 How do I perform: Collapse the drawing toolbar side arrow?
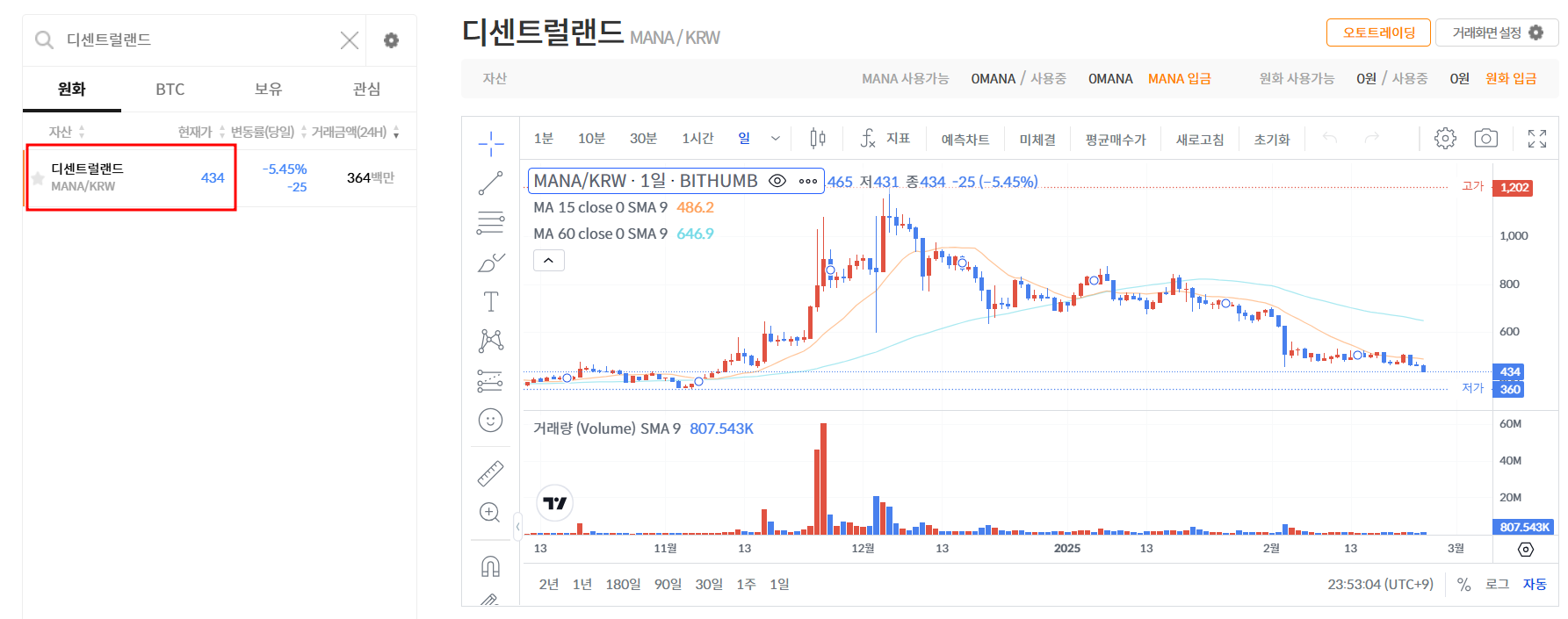click(517, 527)
